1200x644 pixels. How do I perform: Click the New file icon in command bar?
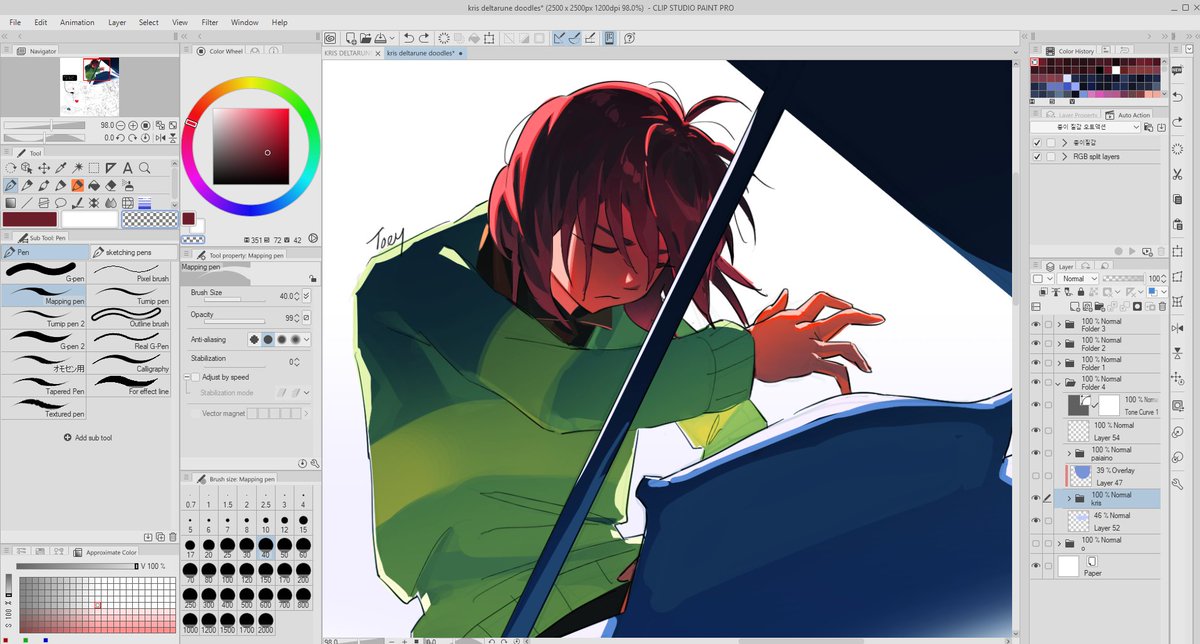pos(351,38)
